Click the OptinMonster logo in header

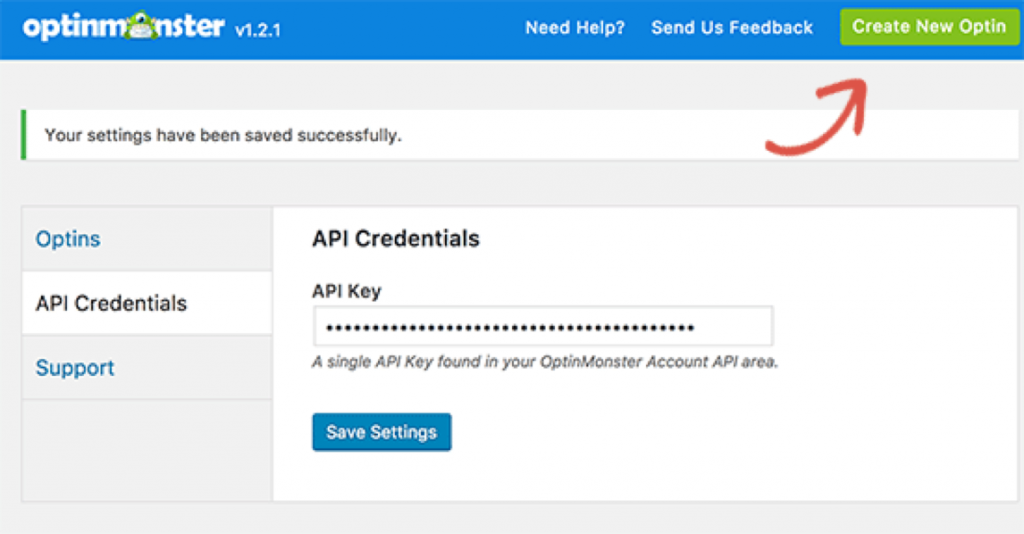[x=123, y=27]
